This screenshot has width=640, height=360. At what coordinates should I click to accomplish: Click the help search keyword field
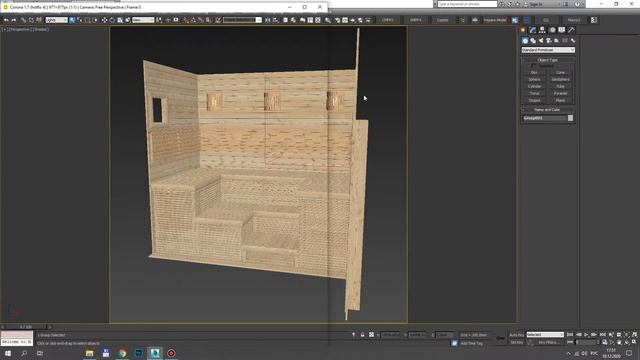(467, 4)
